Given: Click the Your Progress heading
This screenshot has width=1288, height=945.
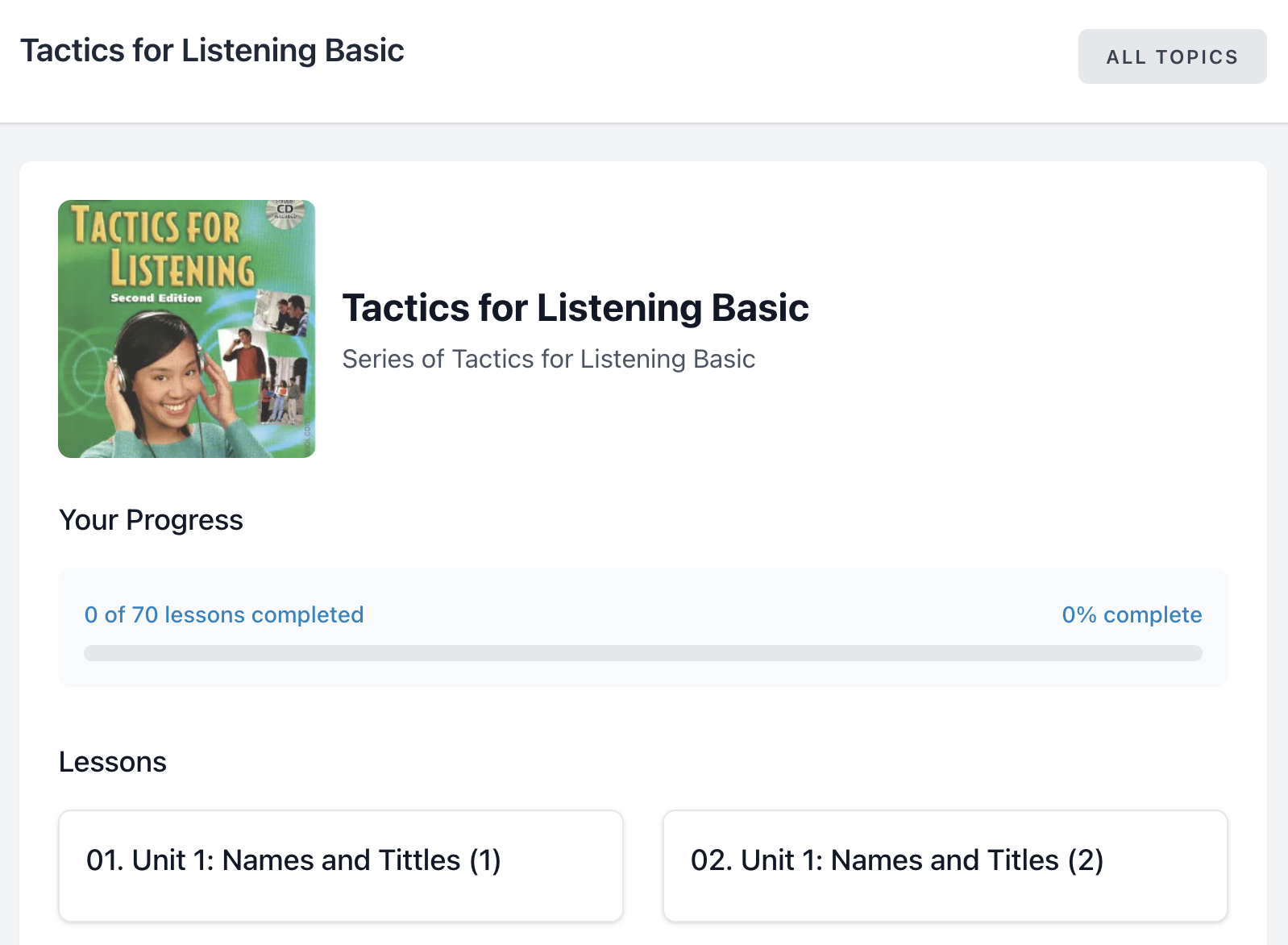Looking at the screenshot, I should click(x=151, y=520).
